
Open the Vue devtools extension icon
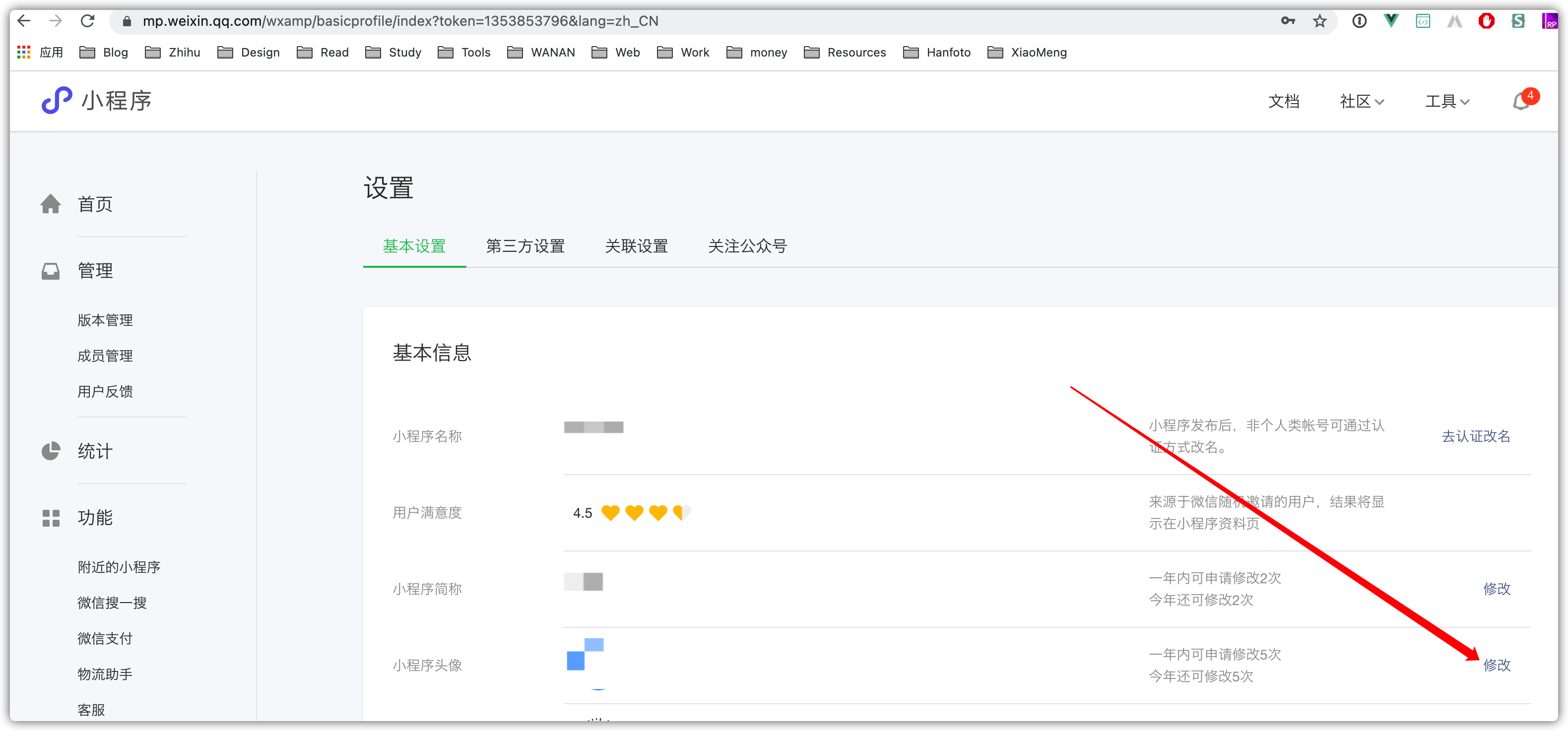1391,21
